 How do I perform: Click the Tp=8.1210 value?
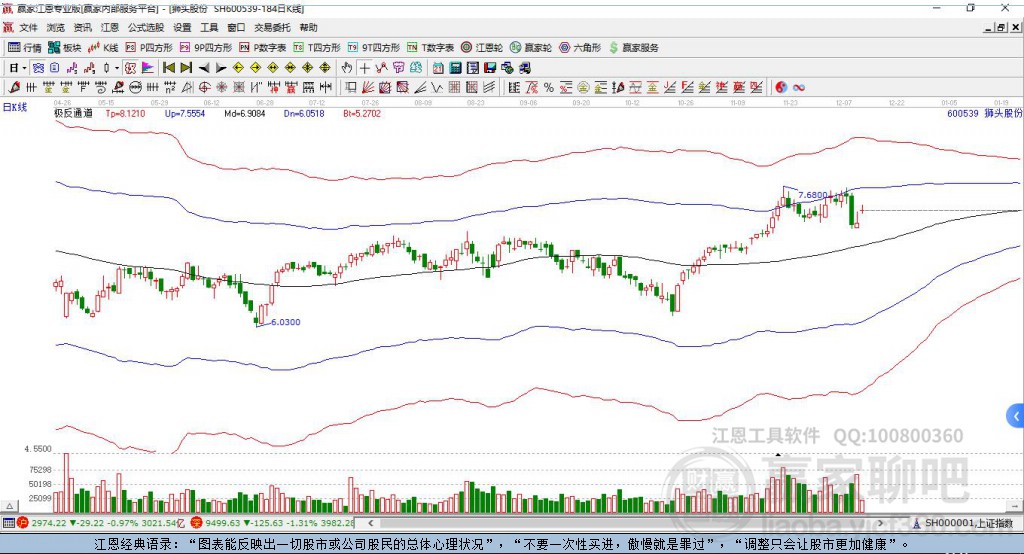point(125,113)
